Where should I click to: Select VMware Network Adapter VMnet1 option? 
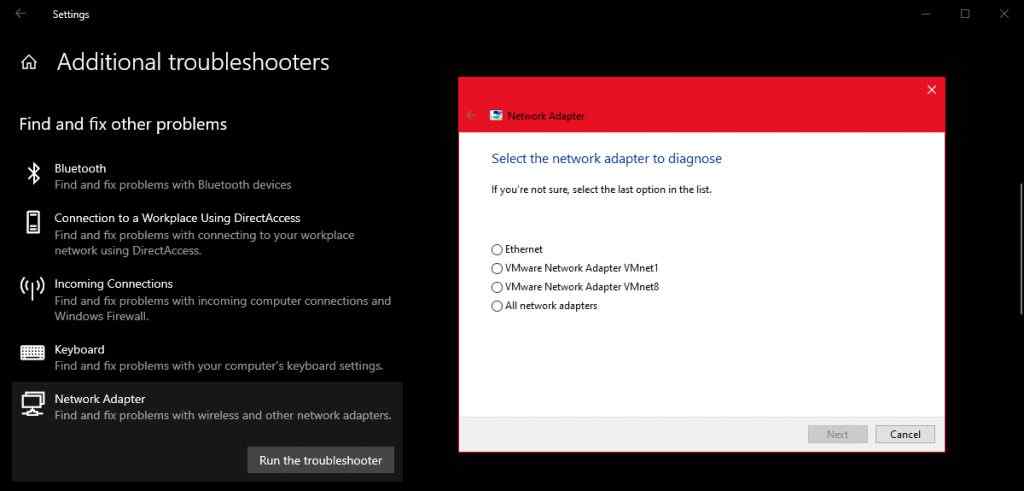[x=497, y=269]
